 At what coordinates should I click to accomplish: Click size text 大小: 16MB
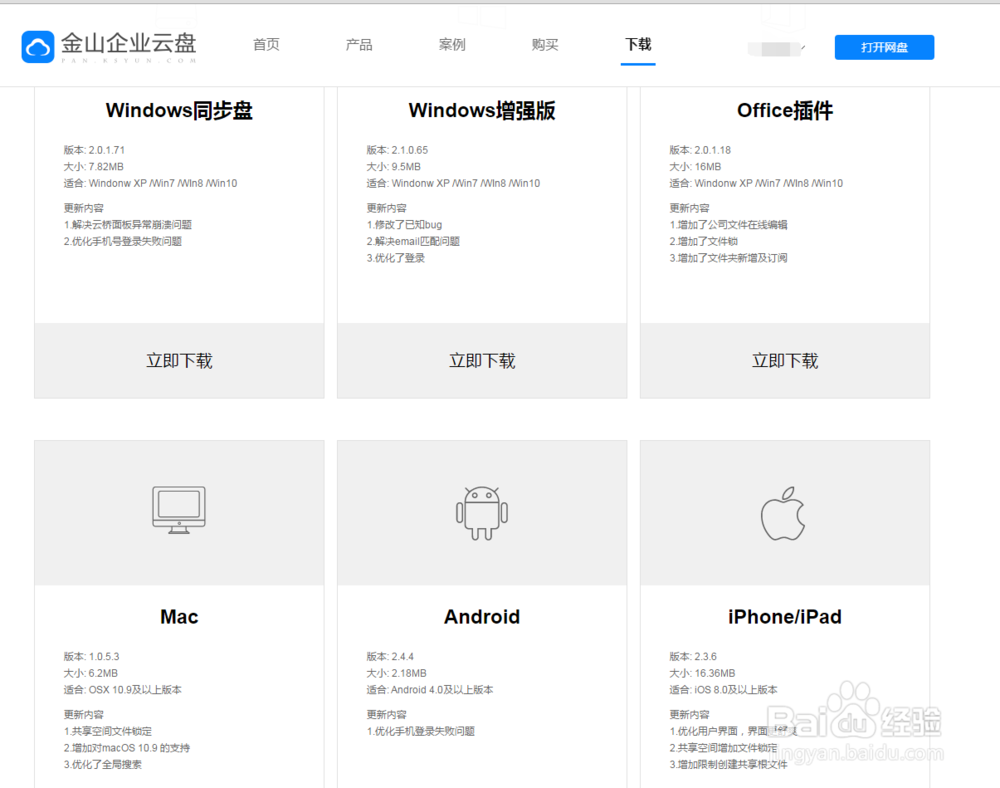tap(695, 166)
